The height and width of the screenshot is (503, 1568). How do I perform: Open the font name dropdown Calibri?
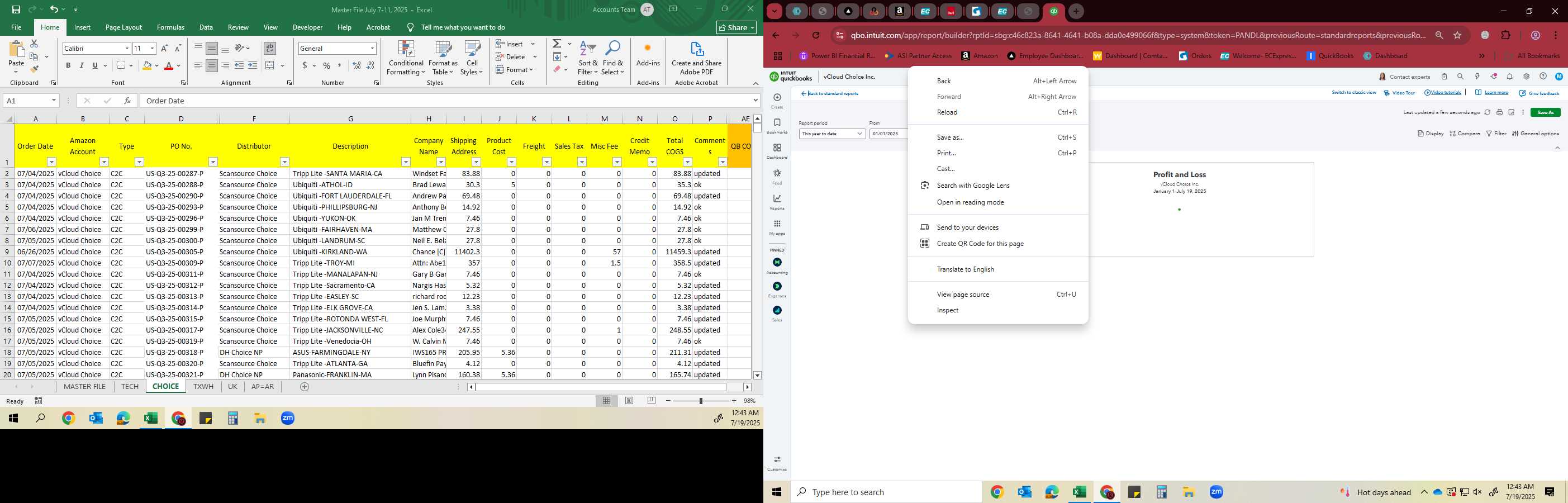tap(127, 48)
